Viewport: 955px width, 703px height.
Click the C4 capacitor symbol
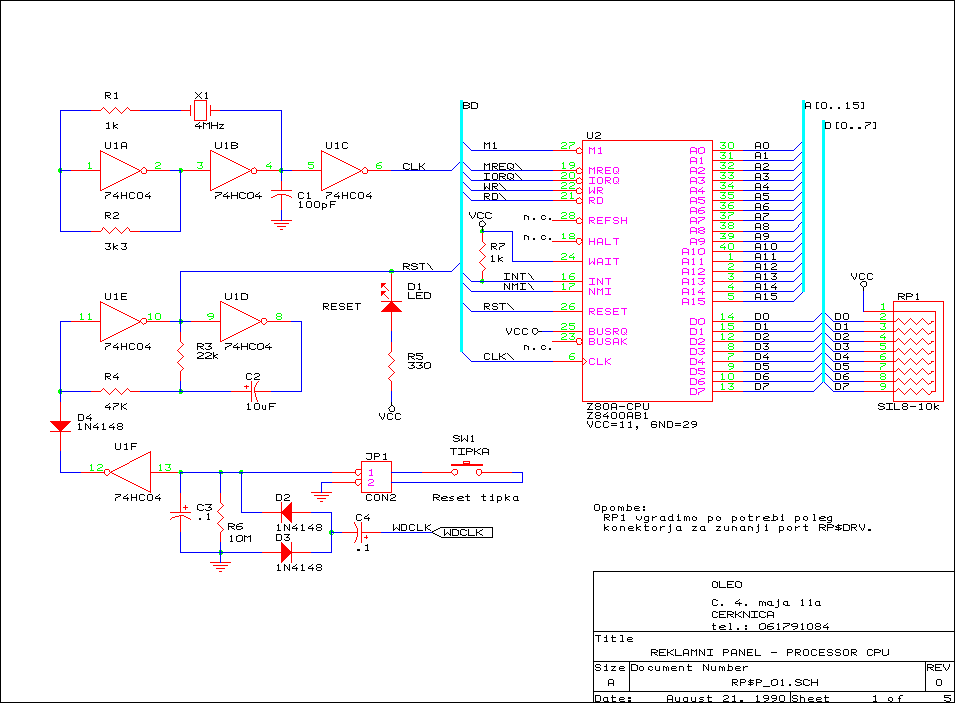[x=362, y=532]
